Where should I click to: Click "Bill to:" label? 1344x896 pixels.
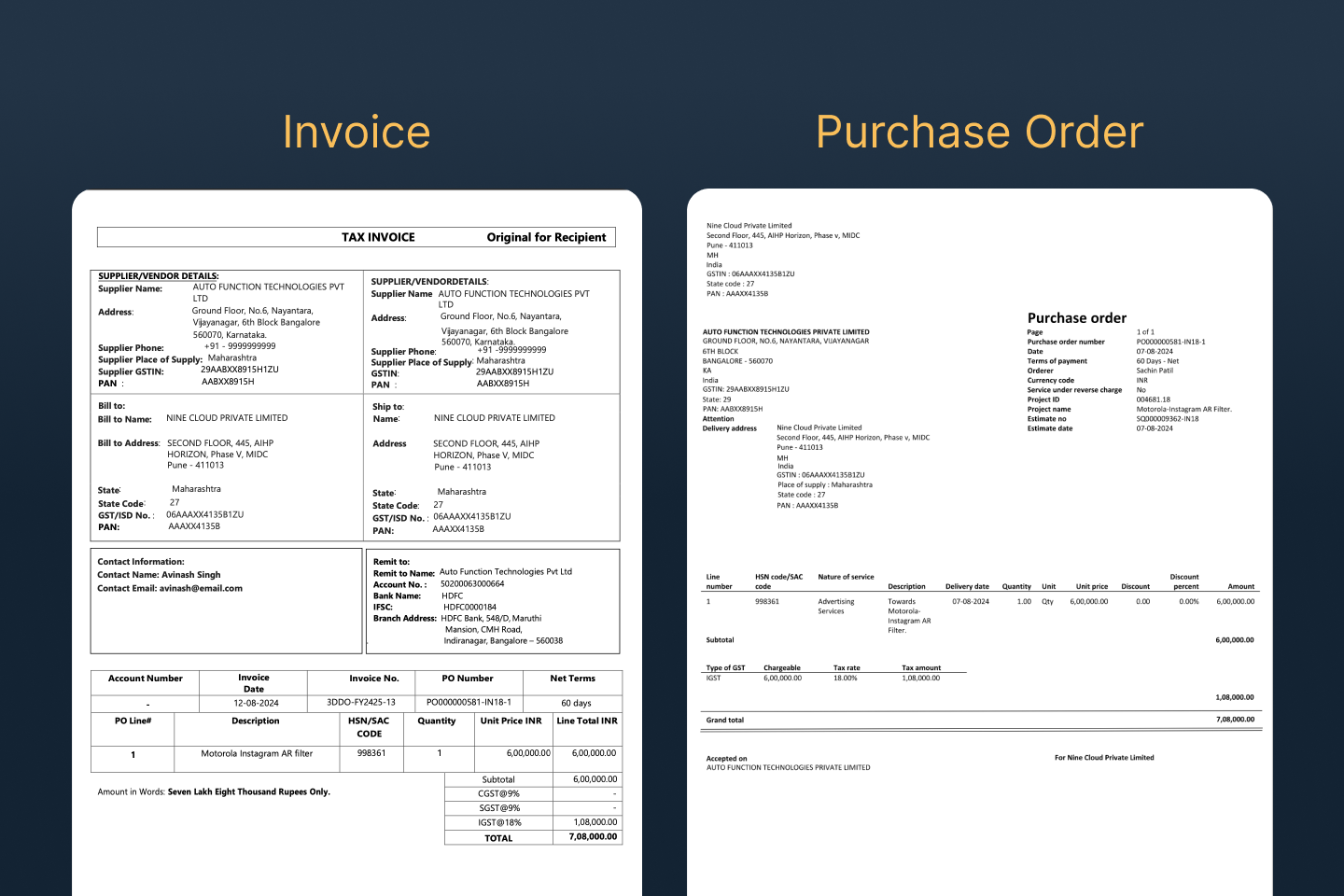coord(112,406)
